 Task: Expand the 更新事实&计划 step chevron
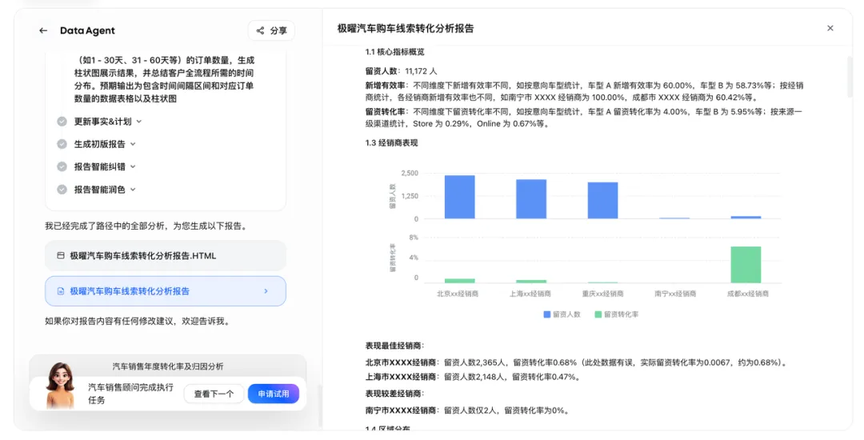pyautogui.click(x=138, y=121)
